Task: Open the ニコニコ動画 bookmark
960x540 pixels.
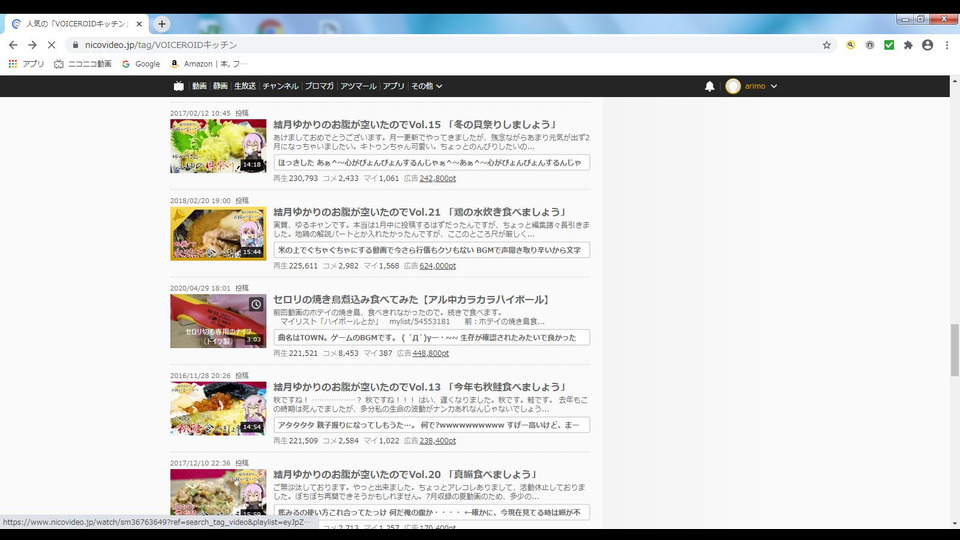Action: pos(83,64)
